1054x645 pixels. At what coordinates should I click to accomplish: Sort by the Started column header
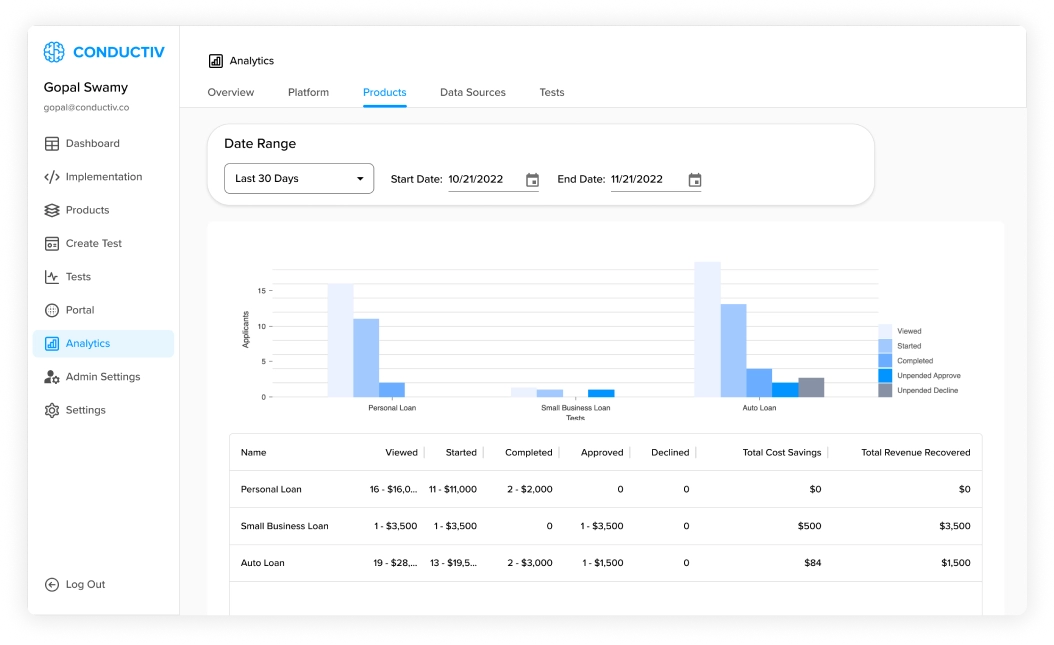[461, 453]
